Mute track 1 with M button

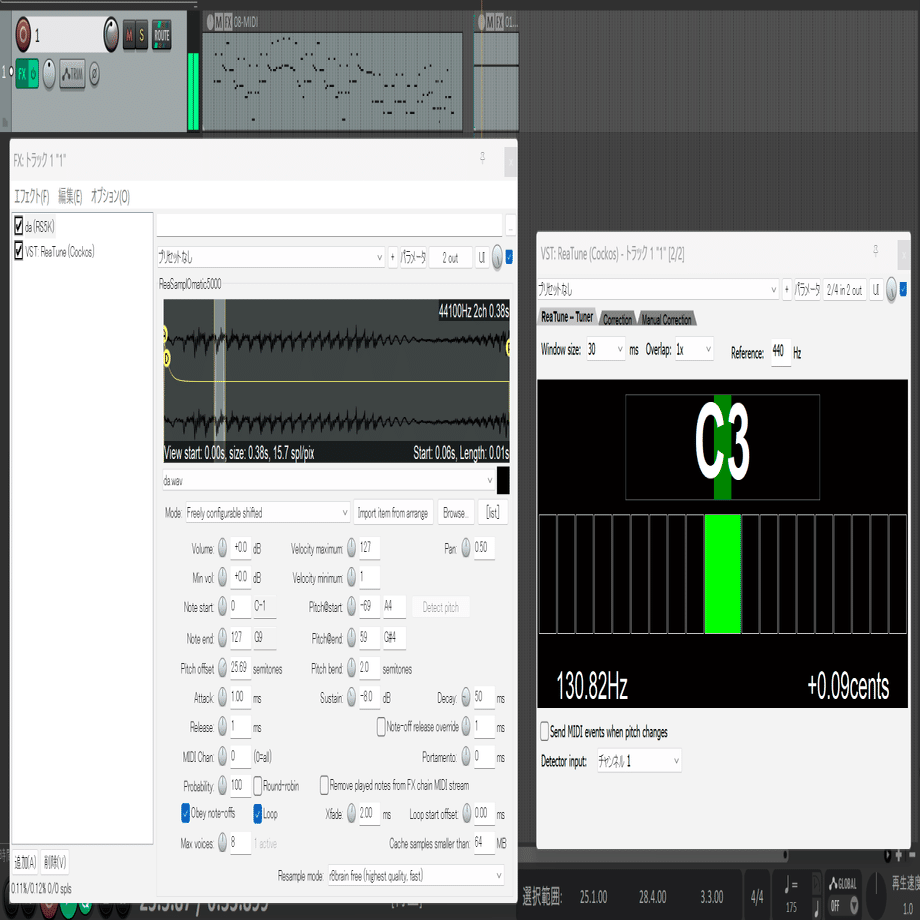[129, 35]
